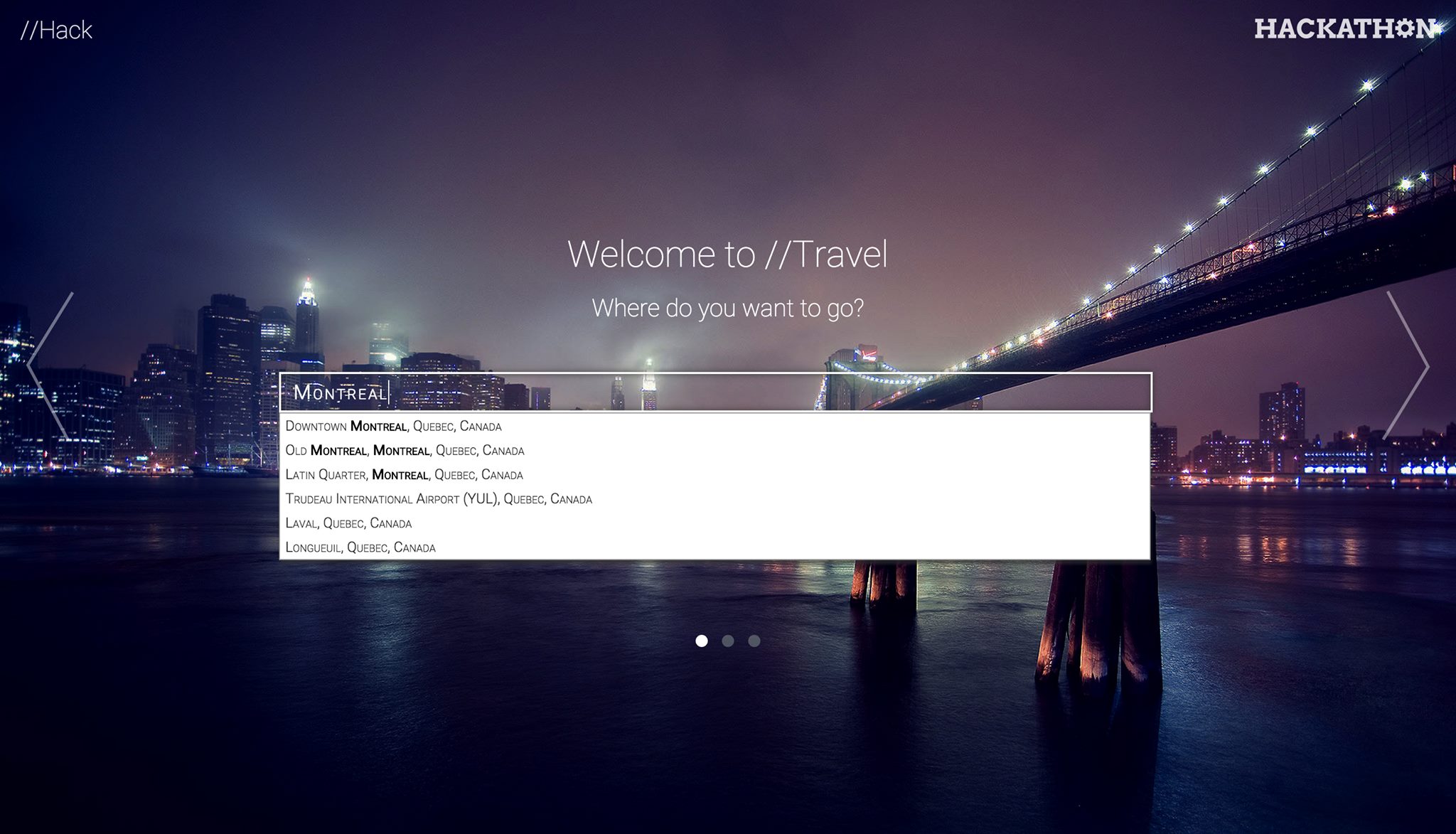Click the double slashes in //Hack logo
The height and width of the screenshot is (834, 1456).
click(x=28, y=30)
